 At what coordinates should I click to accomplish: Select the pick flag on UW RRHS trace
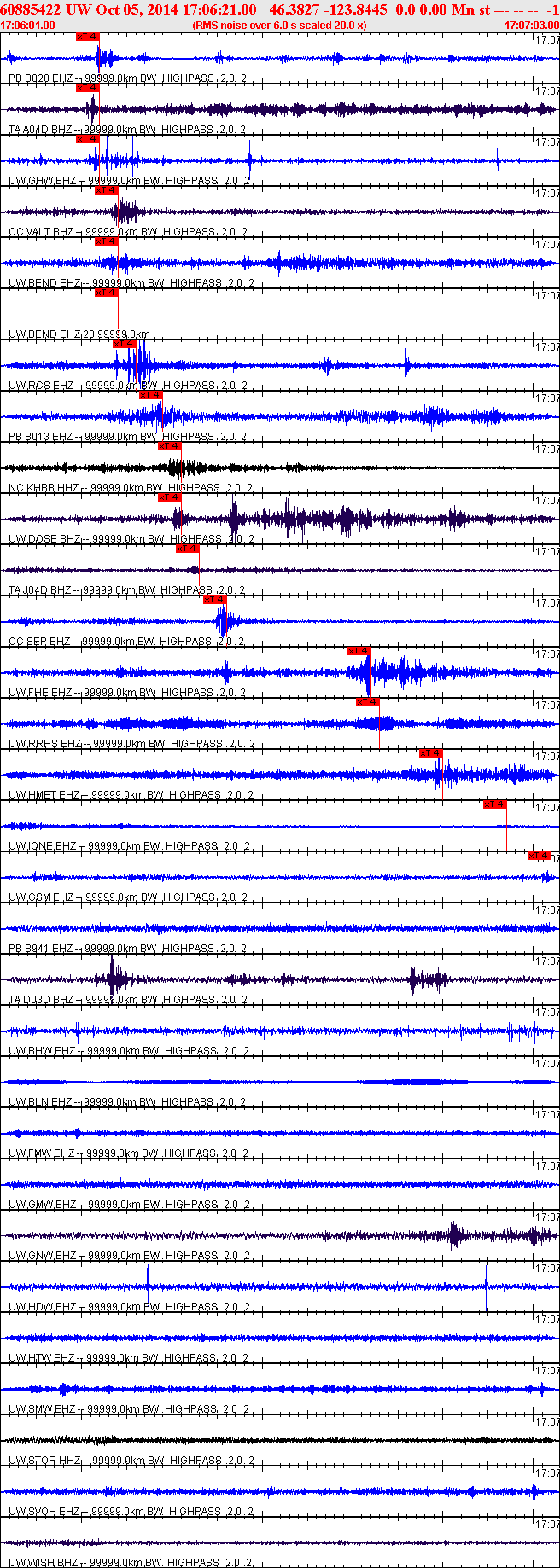368,702
